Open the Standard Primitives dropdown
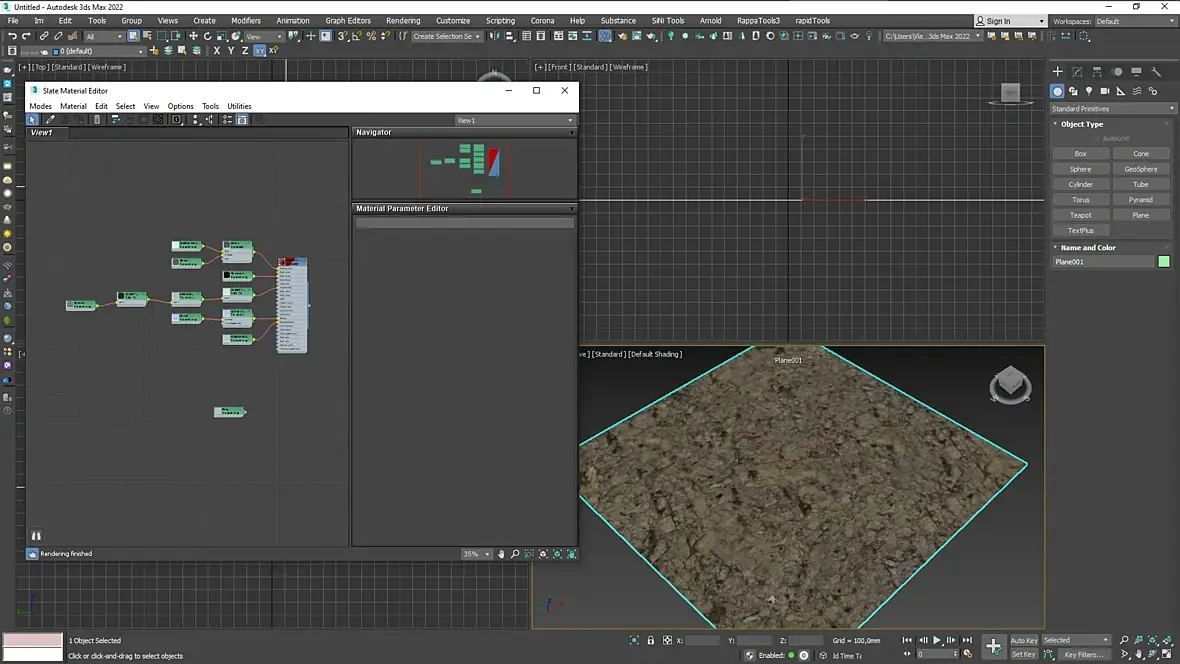Image resolution: width=1180 pixels, height=664 pixels. [x=1113, y=108]
